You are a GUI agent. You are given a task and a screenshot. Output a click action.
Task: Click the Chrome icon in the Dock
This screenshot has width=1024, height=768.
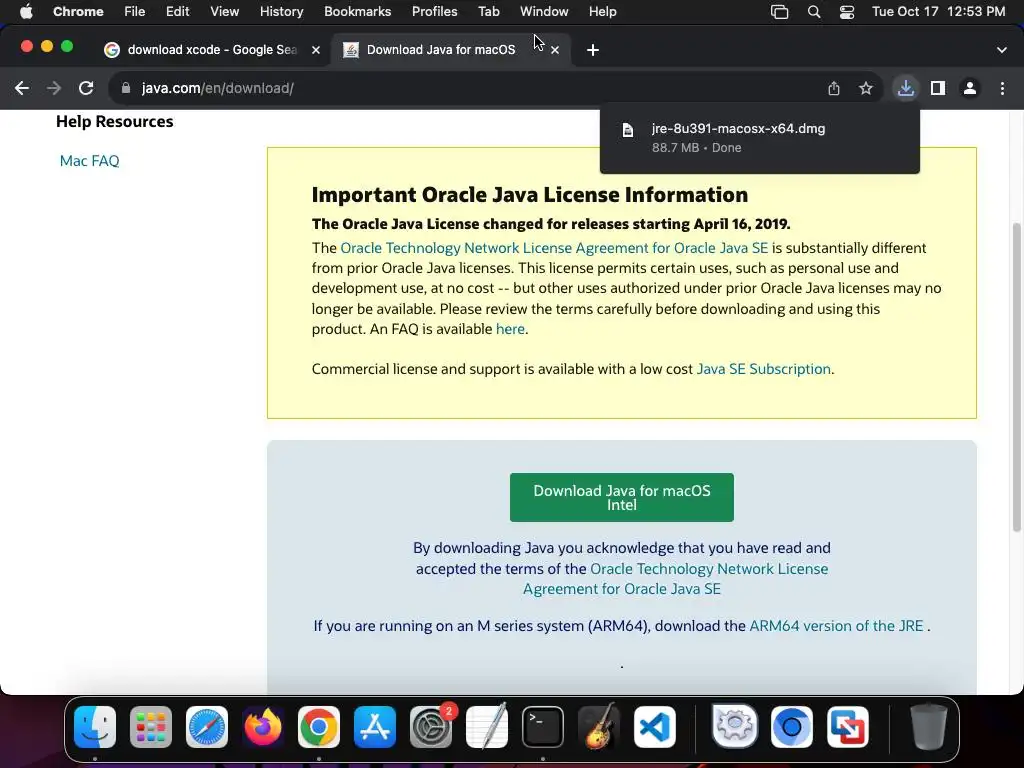pyautogui.click(x=319, y=727)
